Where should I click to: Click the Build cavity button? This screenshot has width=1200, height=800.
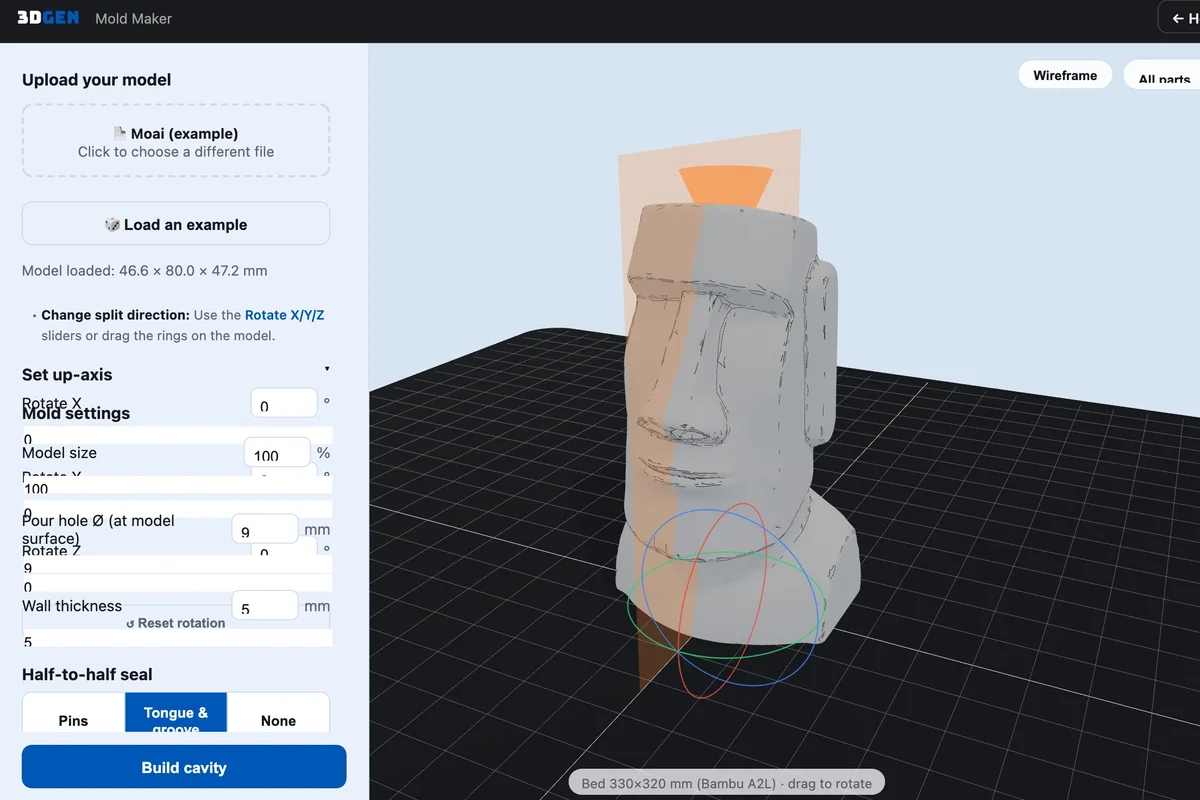[x=184, y=767]
